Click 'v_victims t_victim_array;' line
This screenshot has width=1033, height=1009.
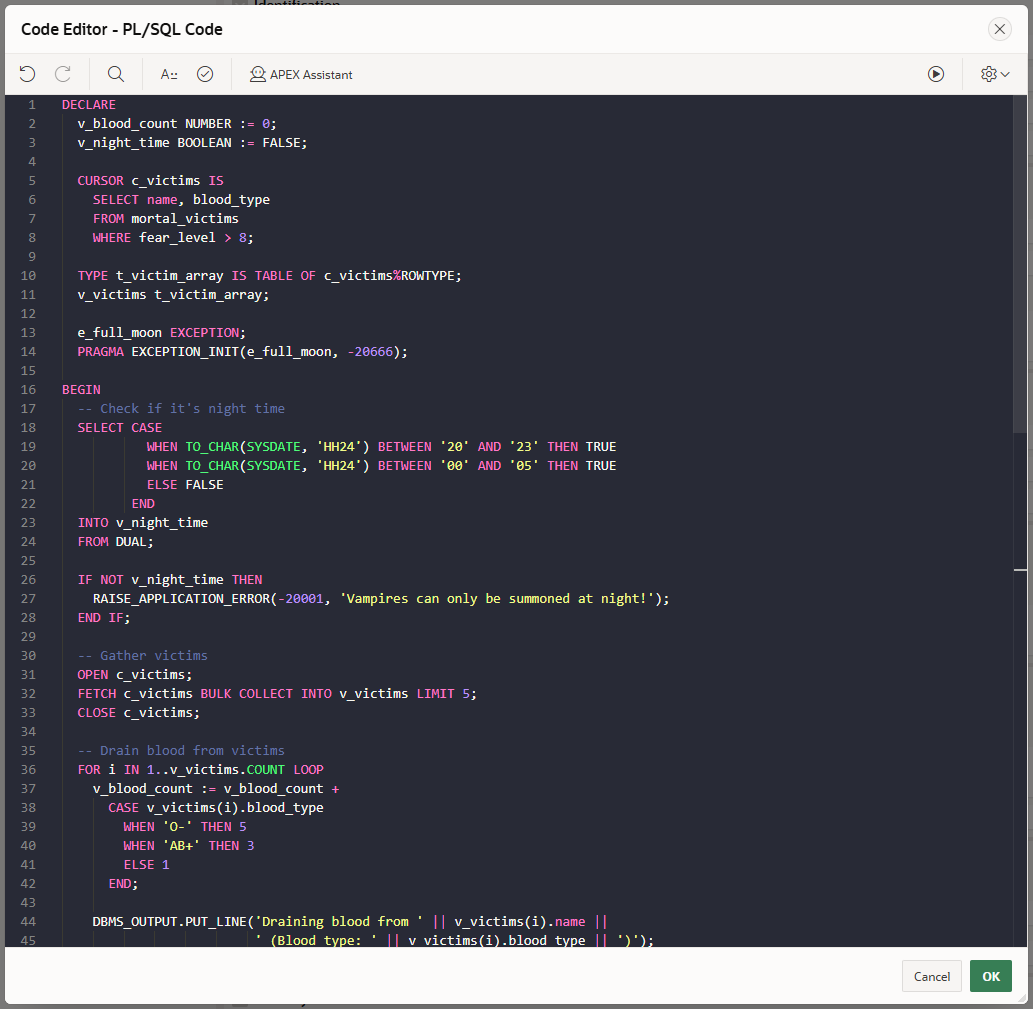(x=173, y=295)
